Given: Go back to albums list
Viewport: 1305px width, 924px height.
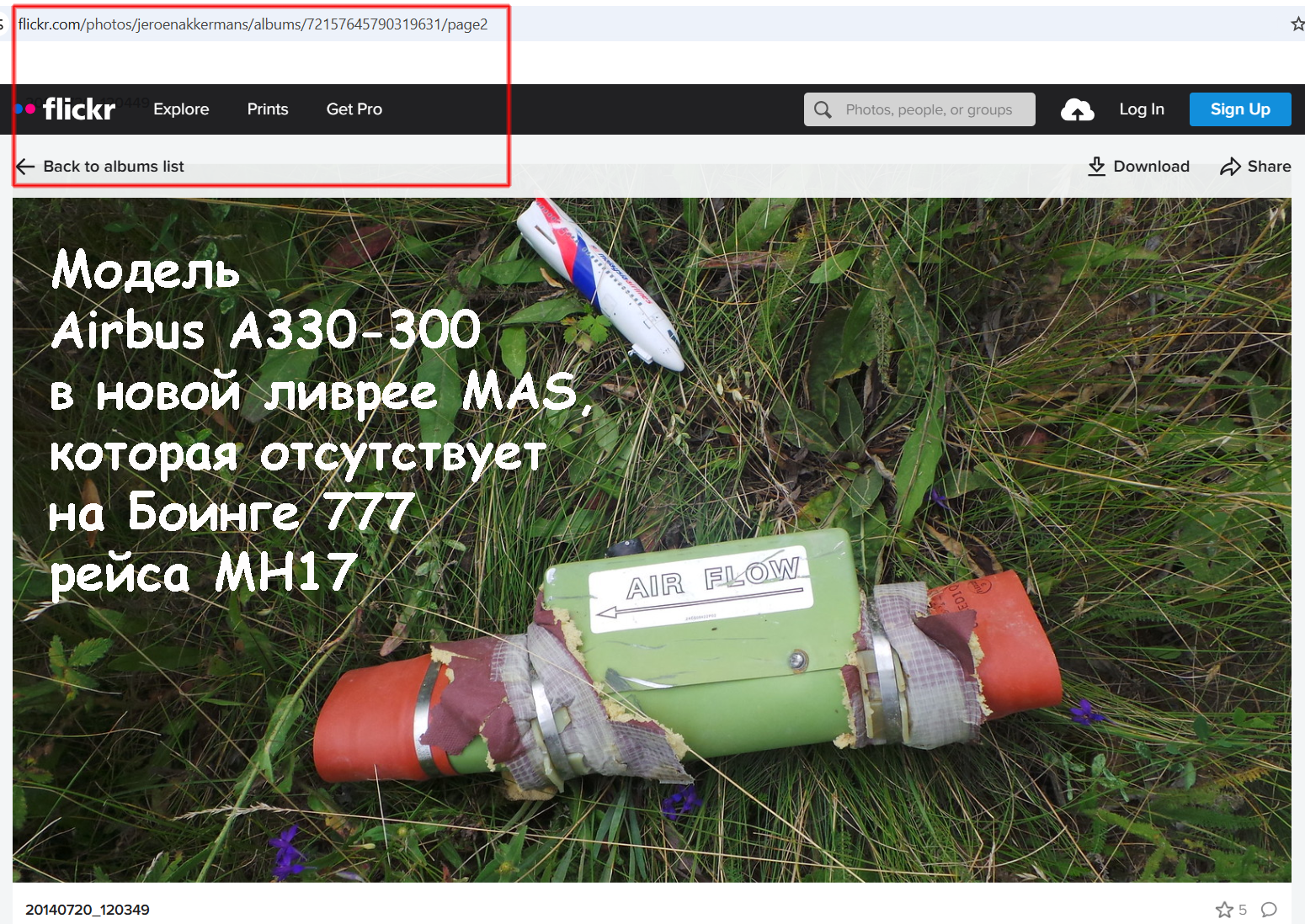Looking at the screenshot, I should pos(100,167).
